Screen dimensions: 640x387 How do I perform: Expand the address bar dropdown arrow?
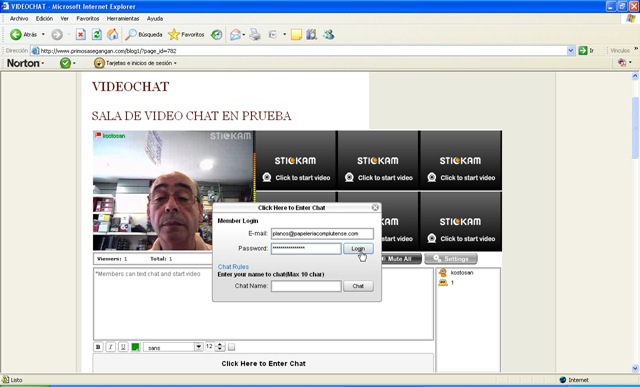coord(571,51)
